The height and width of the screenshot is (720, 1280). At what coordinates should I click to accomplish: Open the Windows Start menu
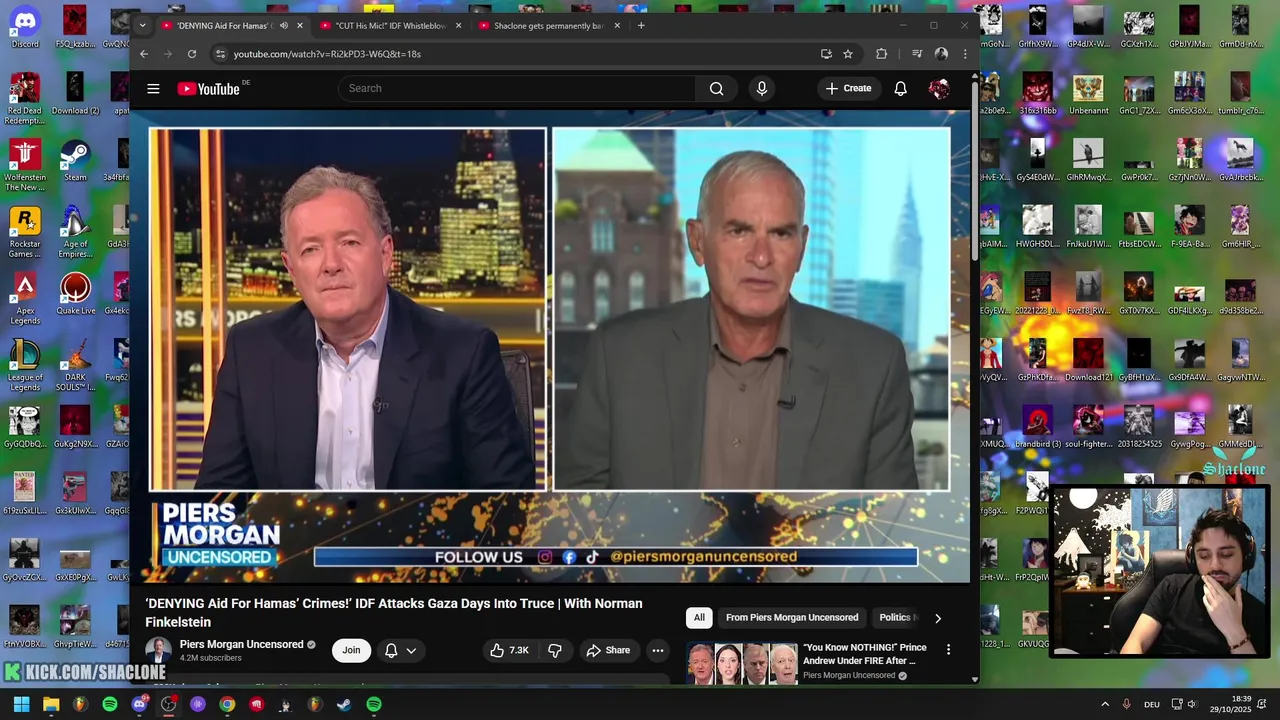(21, 704)
